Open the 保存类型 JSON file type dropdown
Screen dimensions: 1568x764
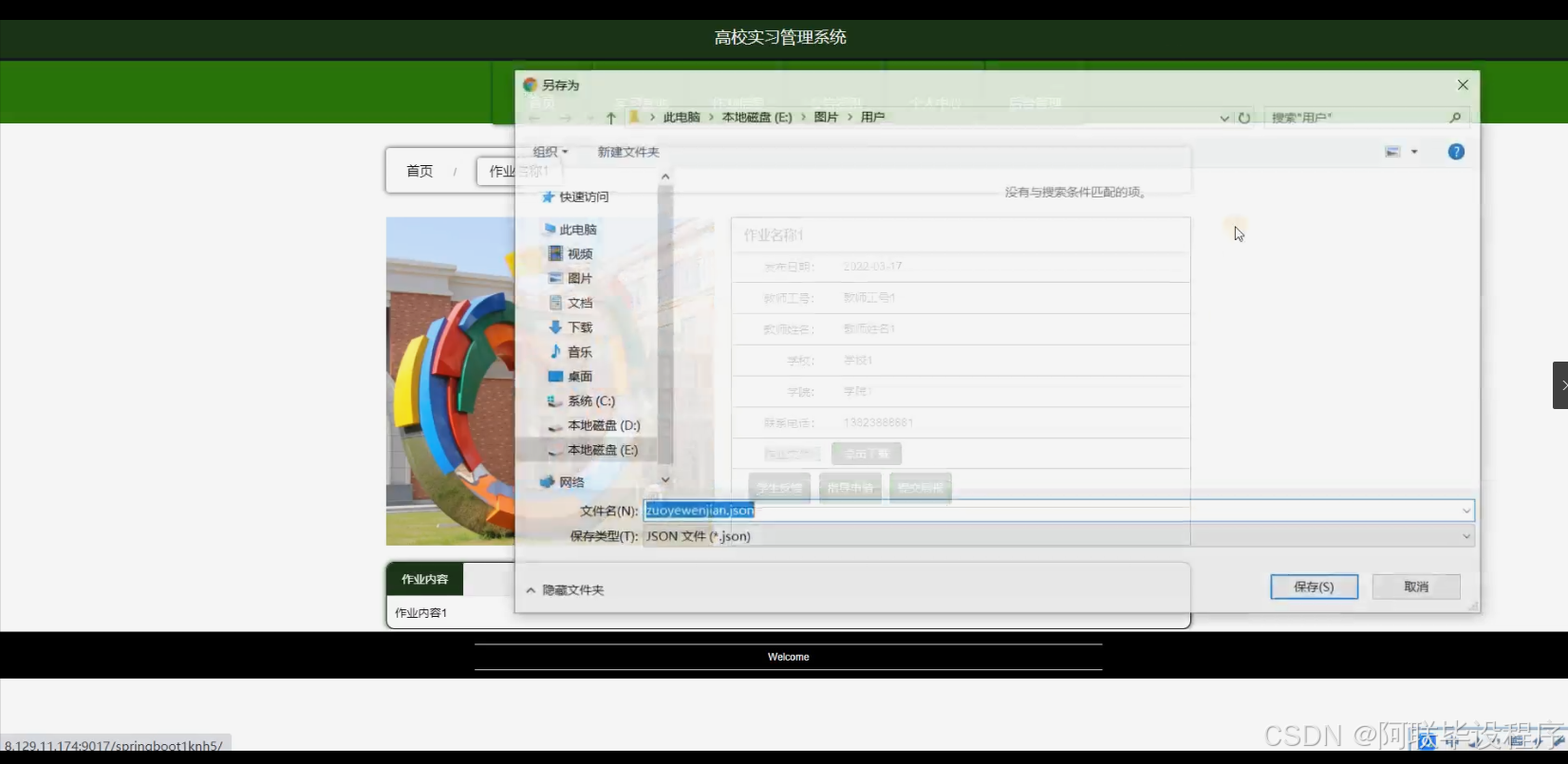[x=1058, y=536]
